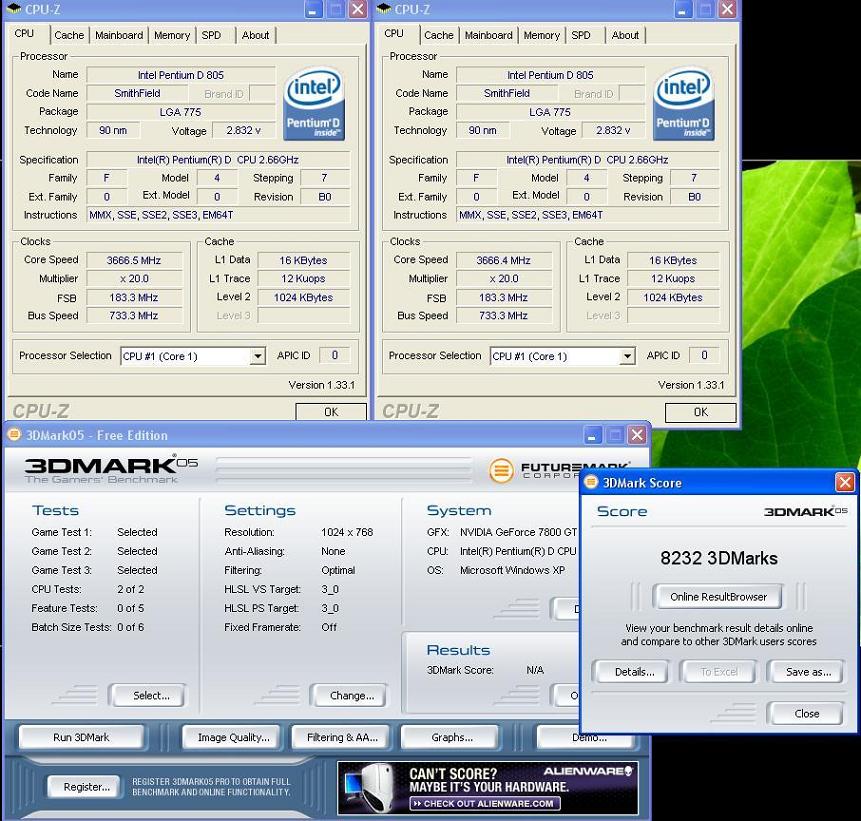Select CPU tab in left CPU-Z window
The height and width of the screenshot is (821, 861).
tap(24, 33)
